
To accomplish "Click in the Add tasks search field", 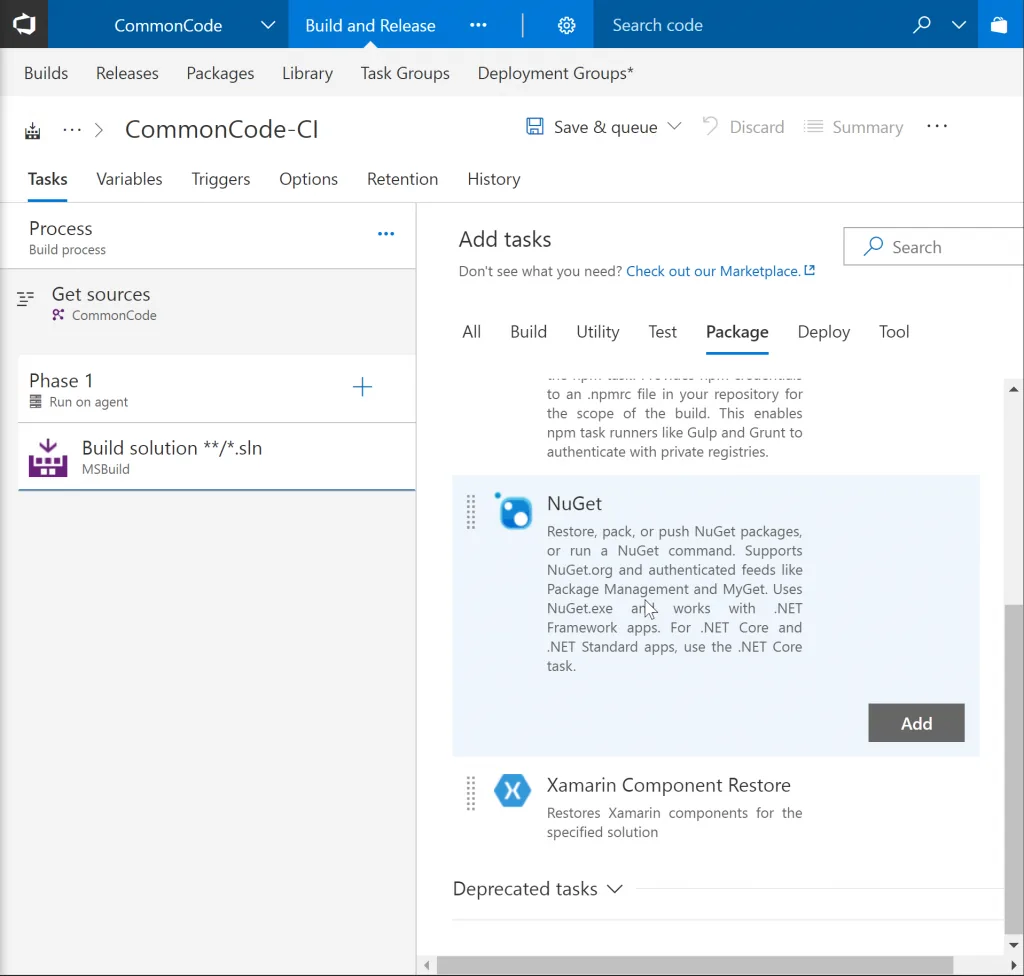I will coord(930,246).
